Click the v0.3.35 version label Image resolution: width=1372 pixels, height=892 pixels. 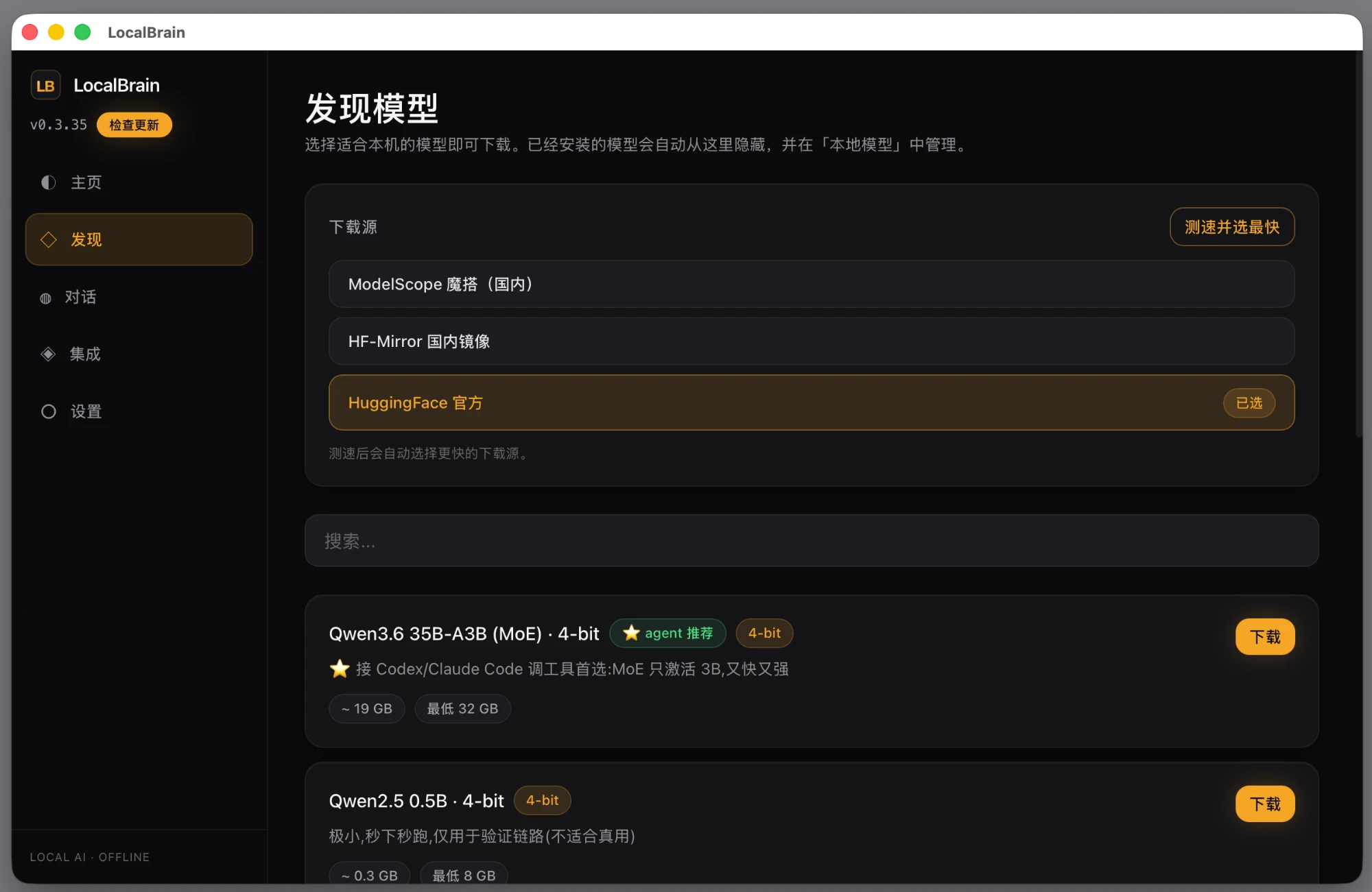(x=58, y=125)
